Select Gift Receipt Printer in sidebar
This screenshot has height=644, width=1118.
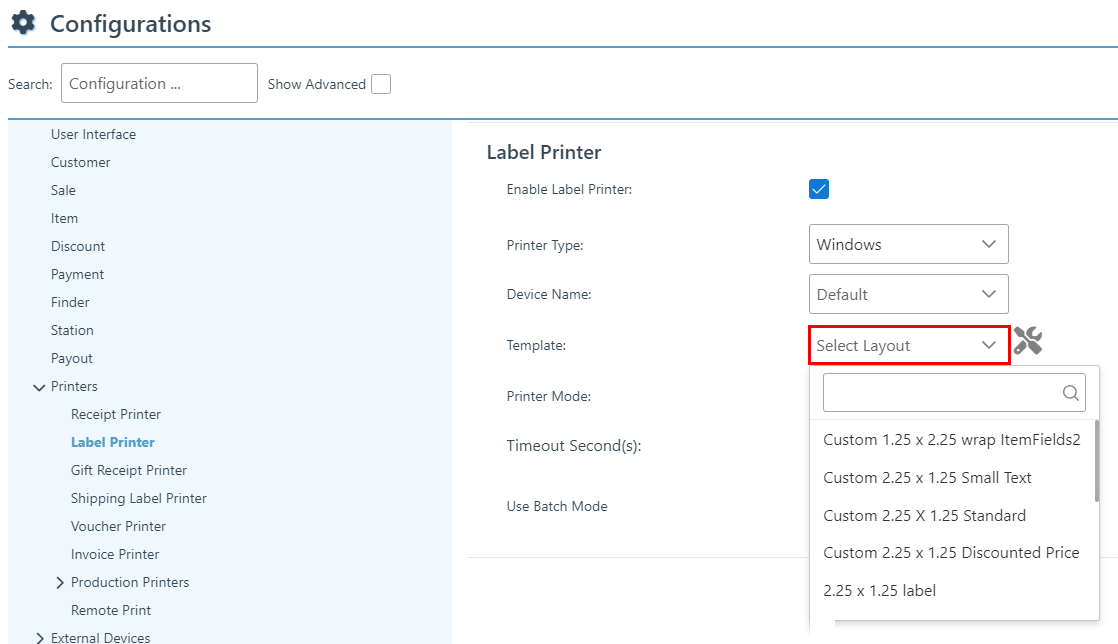[x=129, y=470]
